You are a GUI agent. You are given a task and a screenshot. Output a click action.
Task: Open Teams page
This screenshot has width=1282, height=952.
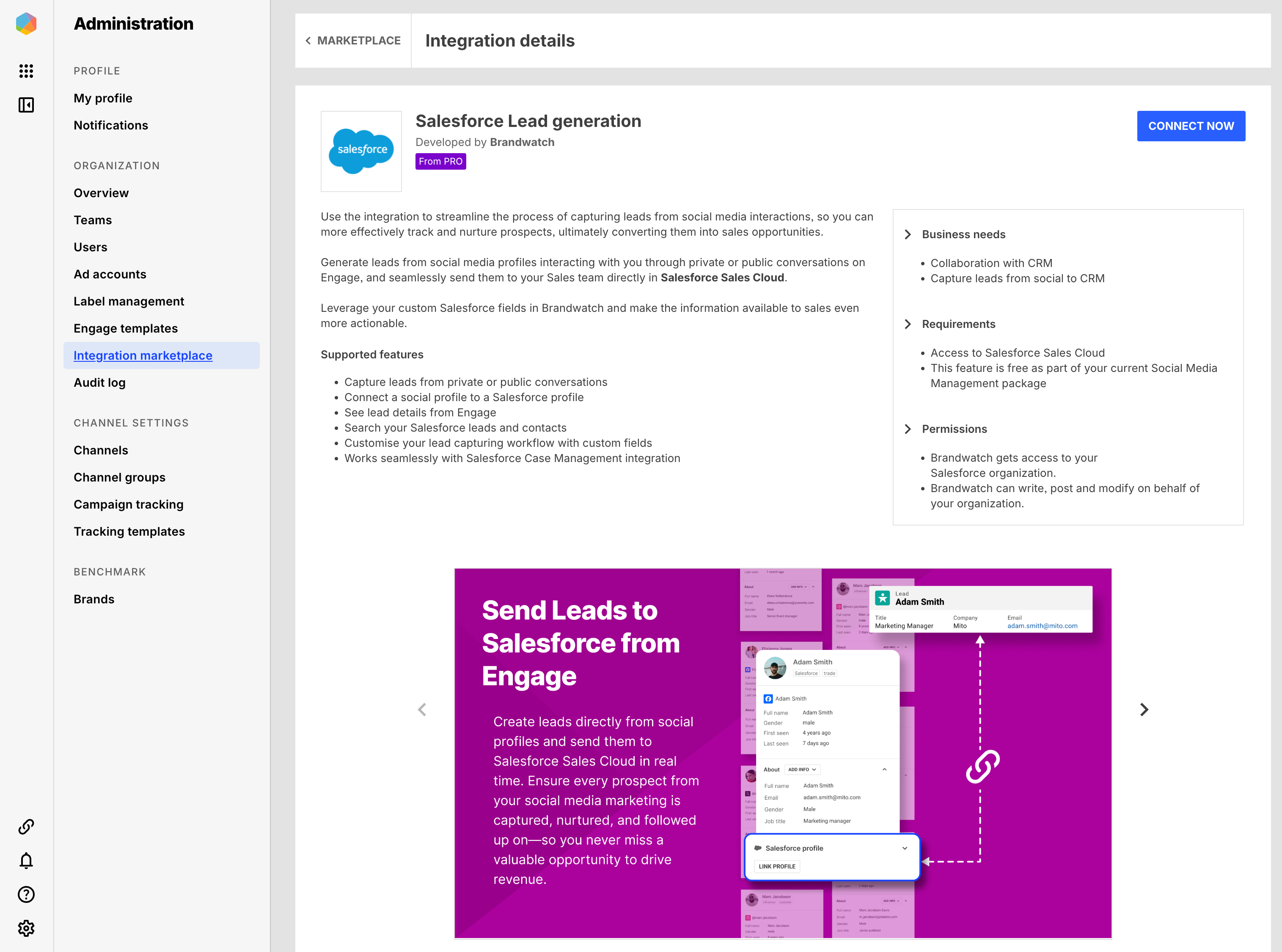point(93,220)
